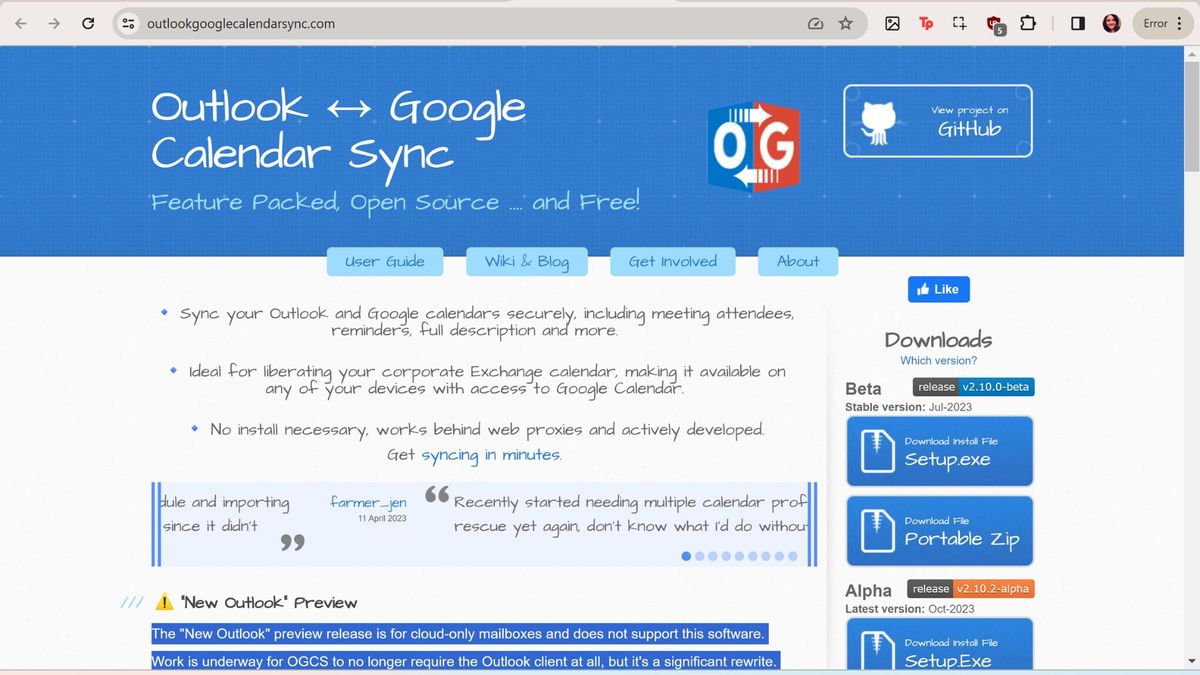
Task: Open the Extensions puzzle piece menu
Action: [1027, 23]
